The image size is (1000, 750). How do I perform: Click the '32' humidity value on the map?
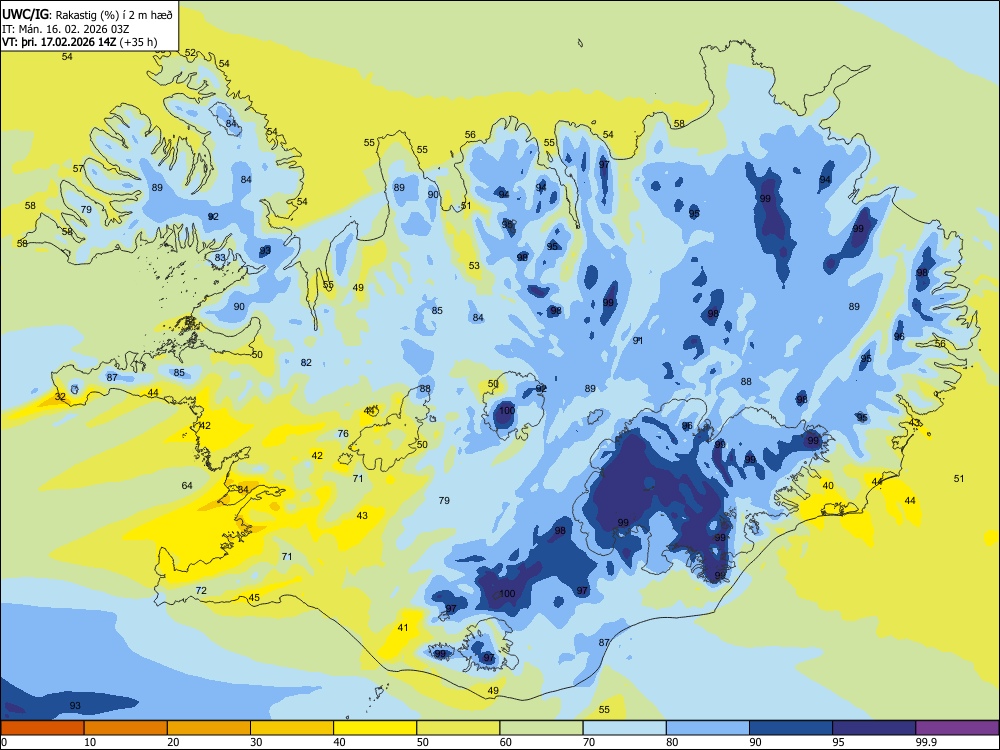point(60,397)
